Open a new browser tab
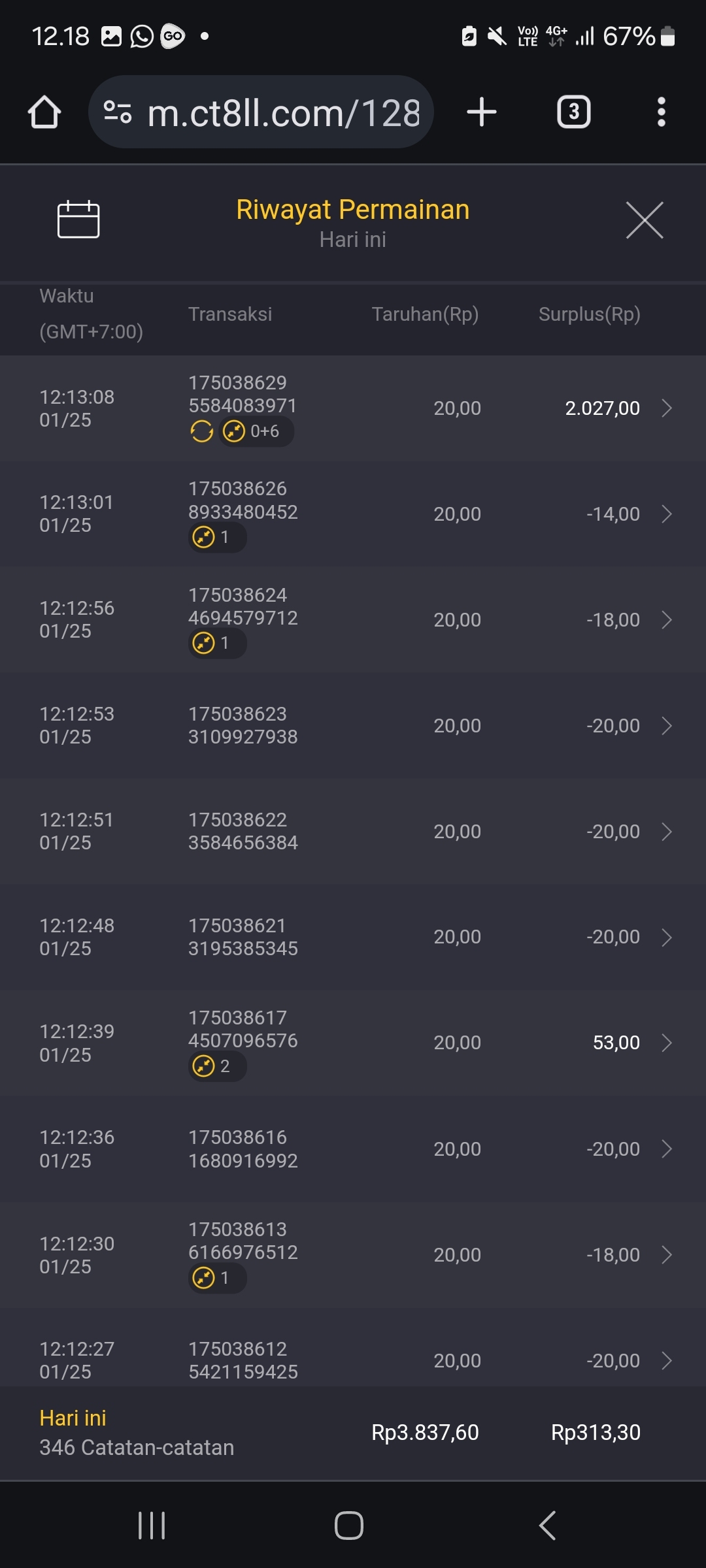The image size is (706, 1568). point(482,112)
